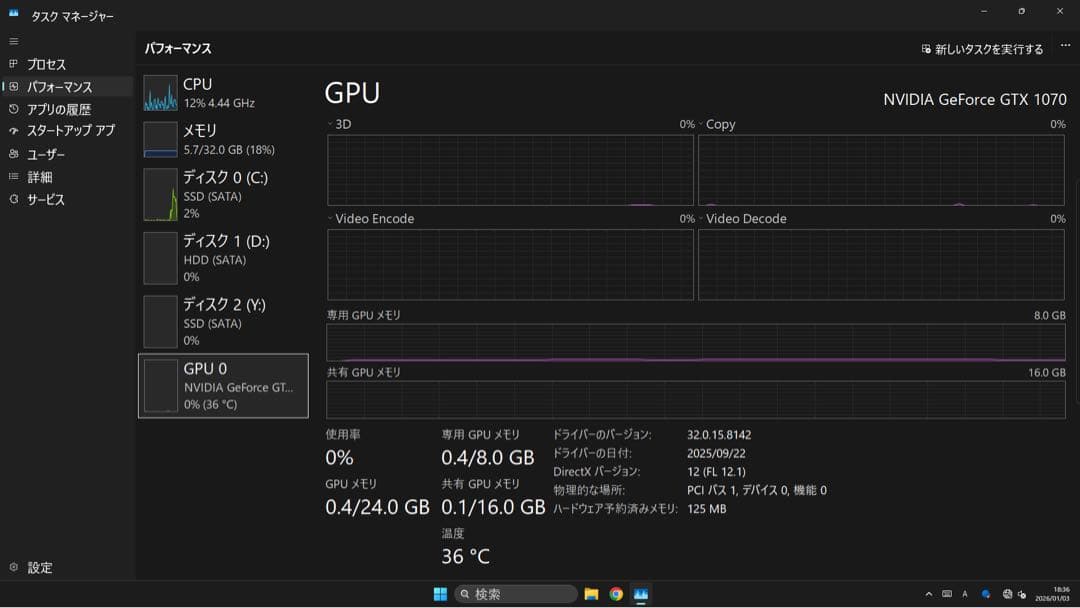Open the more options ellipsis menu
Viewport: 1080px width, 608px height.
pyautogui.click(x=1063, y=46)
